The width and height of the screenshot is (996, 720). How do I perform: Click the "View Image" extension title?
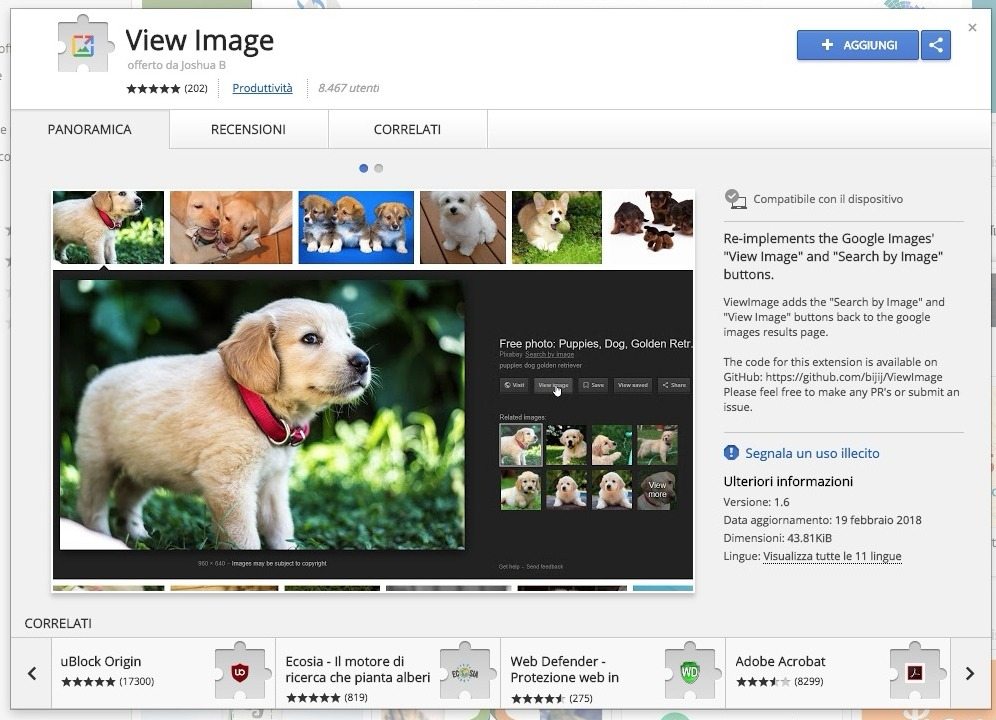point(199,40)
